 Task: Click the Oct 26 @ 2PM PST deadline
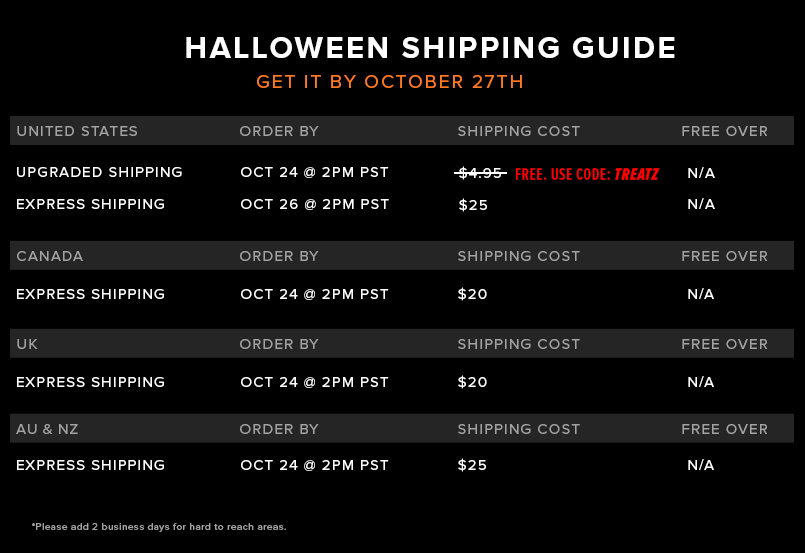tap(314, 204)
